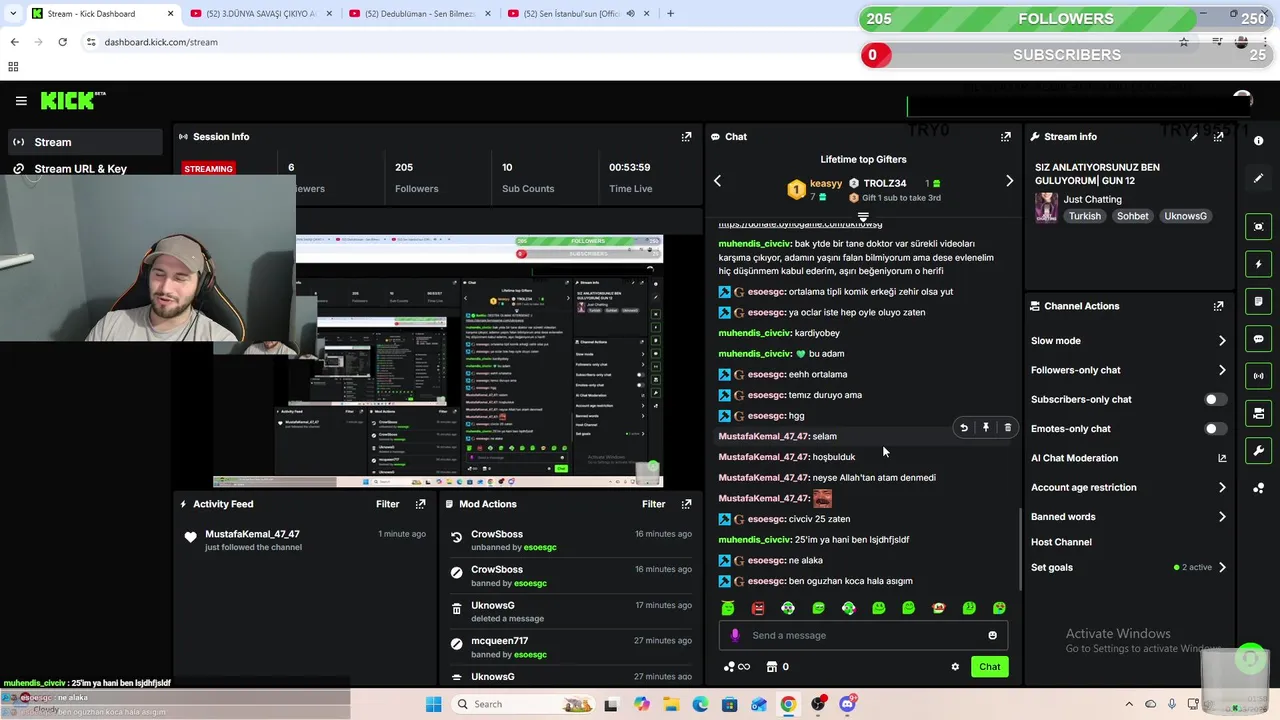
Task: Open Chrome from the taskbar
Action: pyautogui.click(x=788, y=704)
